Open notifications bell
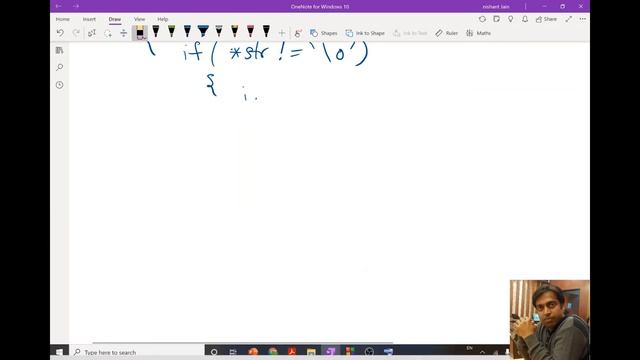This screenshot has width=640, height=360. [525, 19]
